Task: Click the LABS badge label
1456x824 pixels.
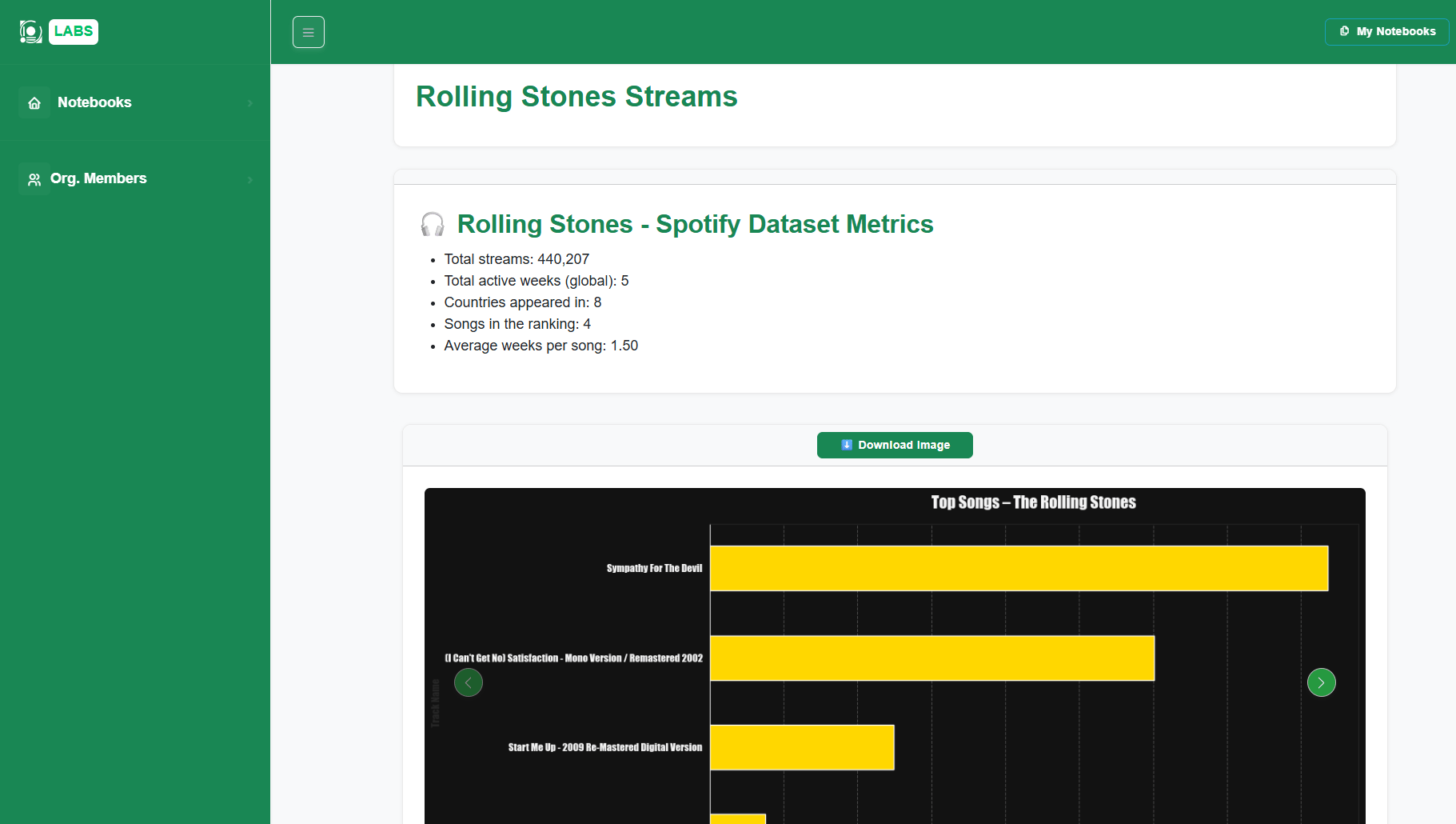Action: coord(74,32)
